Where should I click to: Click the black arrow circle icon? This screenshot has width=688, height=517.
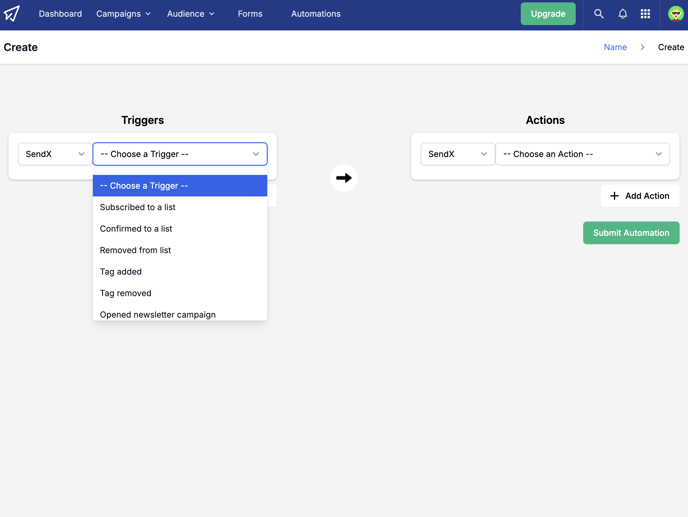coord(344,178)
